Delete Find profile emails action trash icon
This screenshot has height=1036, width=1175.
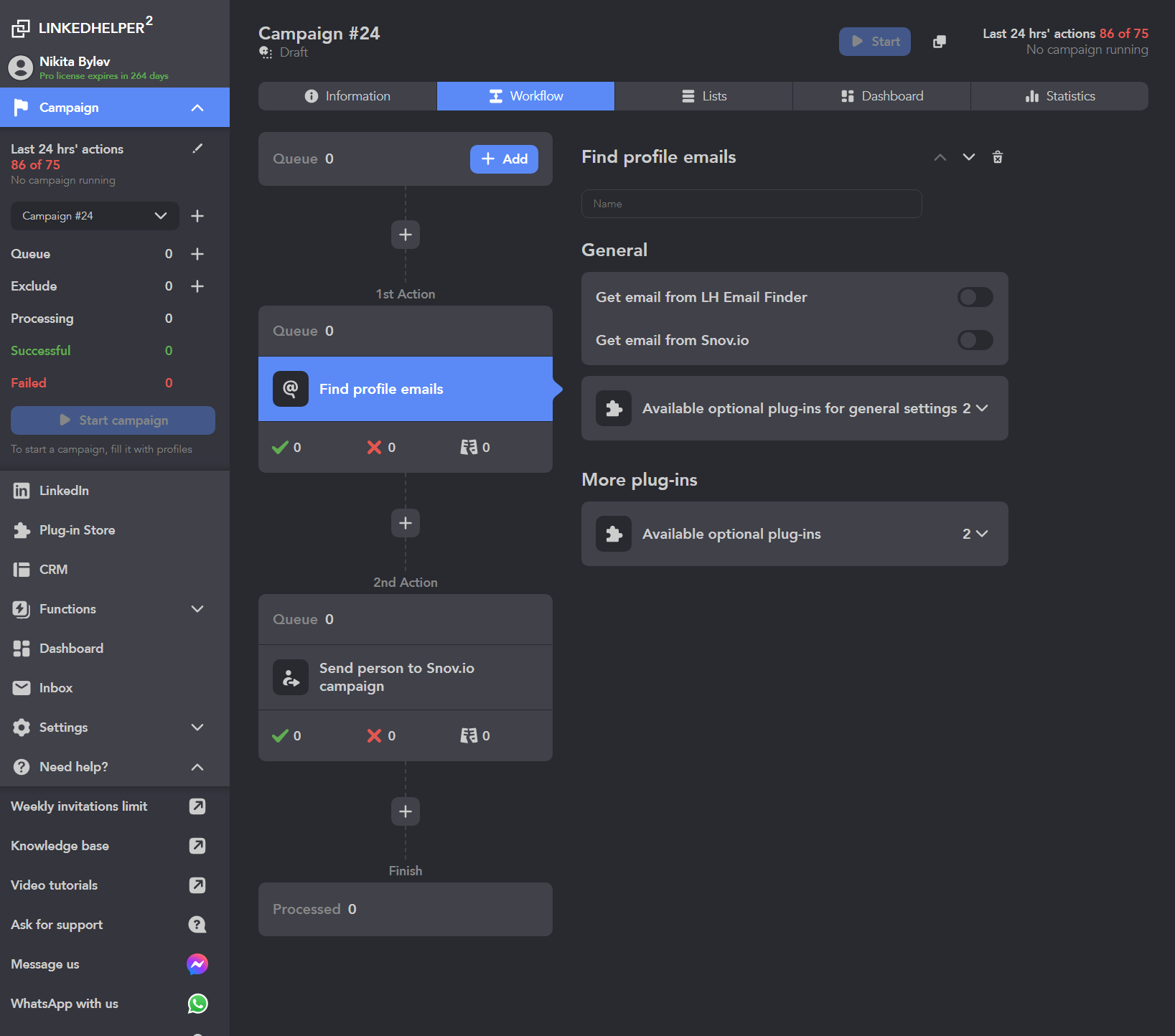tap(998, 157)
